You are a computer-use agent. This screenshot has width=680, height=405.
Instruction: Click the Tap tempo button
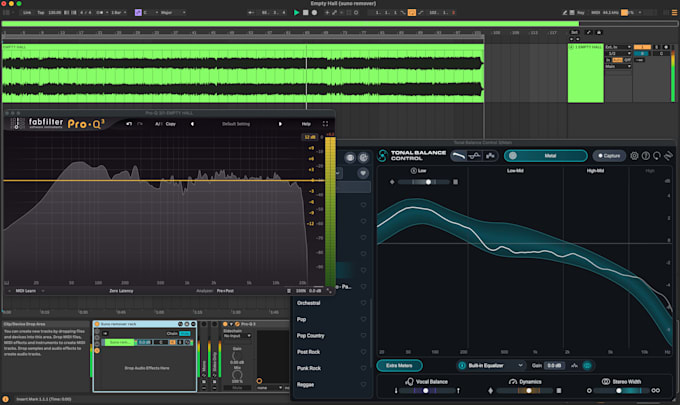click(x=41, y=13)
